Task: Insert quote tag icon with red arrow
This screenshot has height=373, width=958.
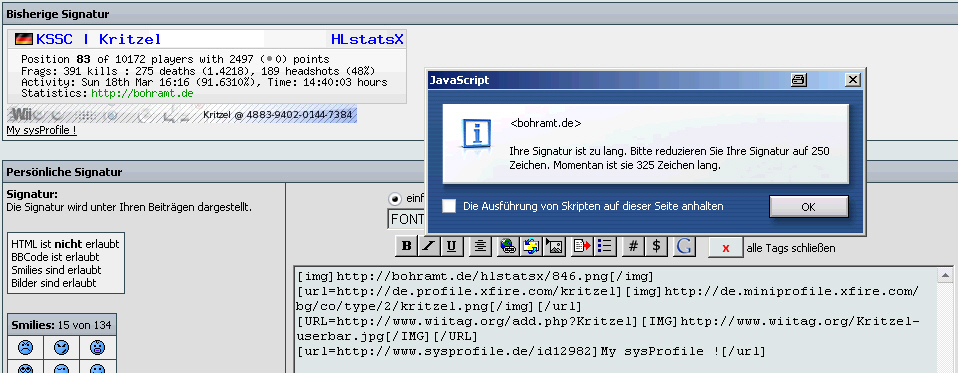Action: [x=582, y=246]
